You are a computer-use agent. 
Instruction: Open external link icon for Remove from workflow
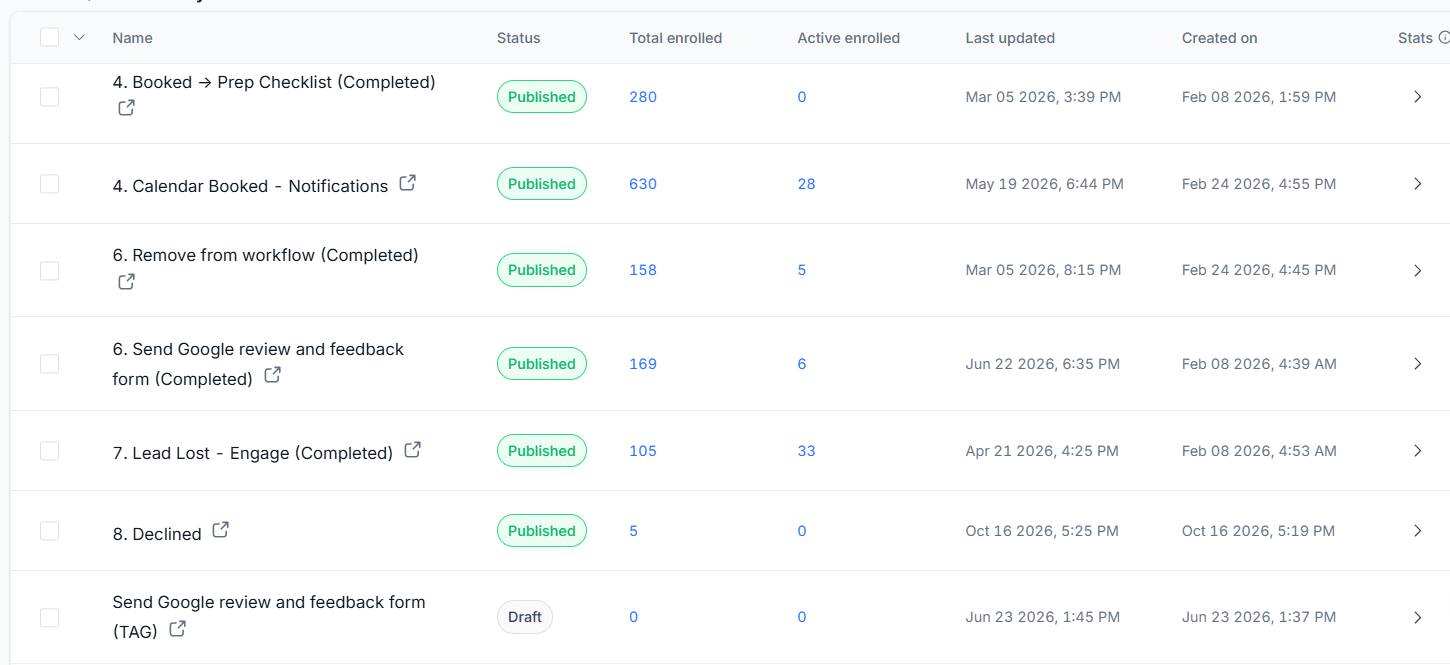point(126,282)
